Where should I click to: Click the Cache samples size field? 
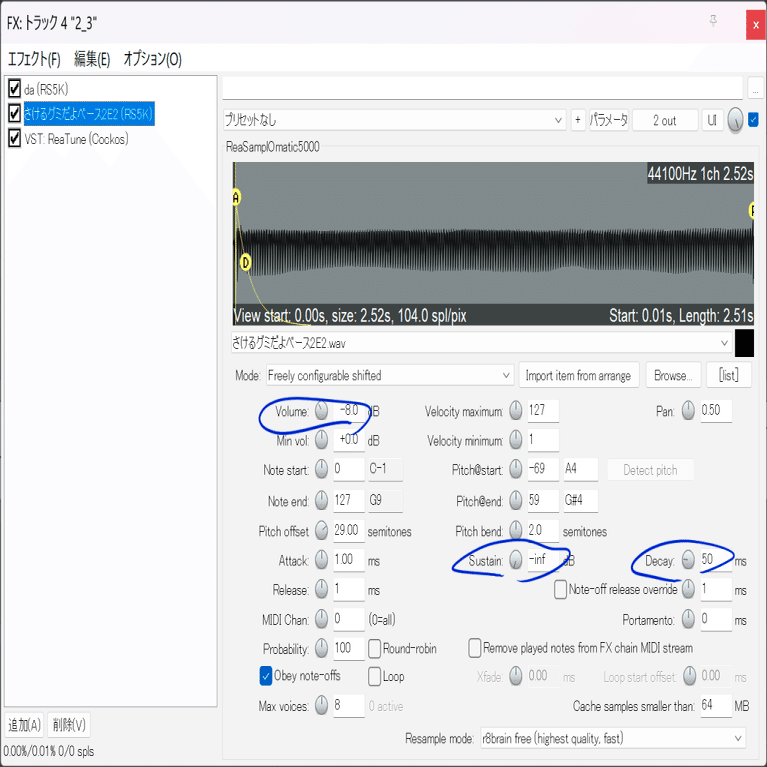(716, 705)
